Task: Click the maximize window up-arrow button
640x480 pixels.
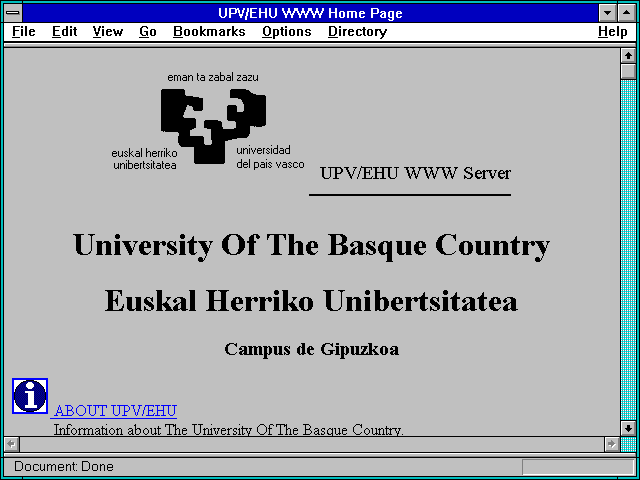Action: click(x=627, y=13)
